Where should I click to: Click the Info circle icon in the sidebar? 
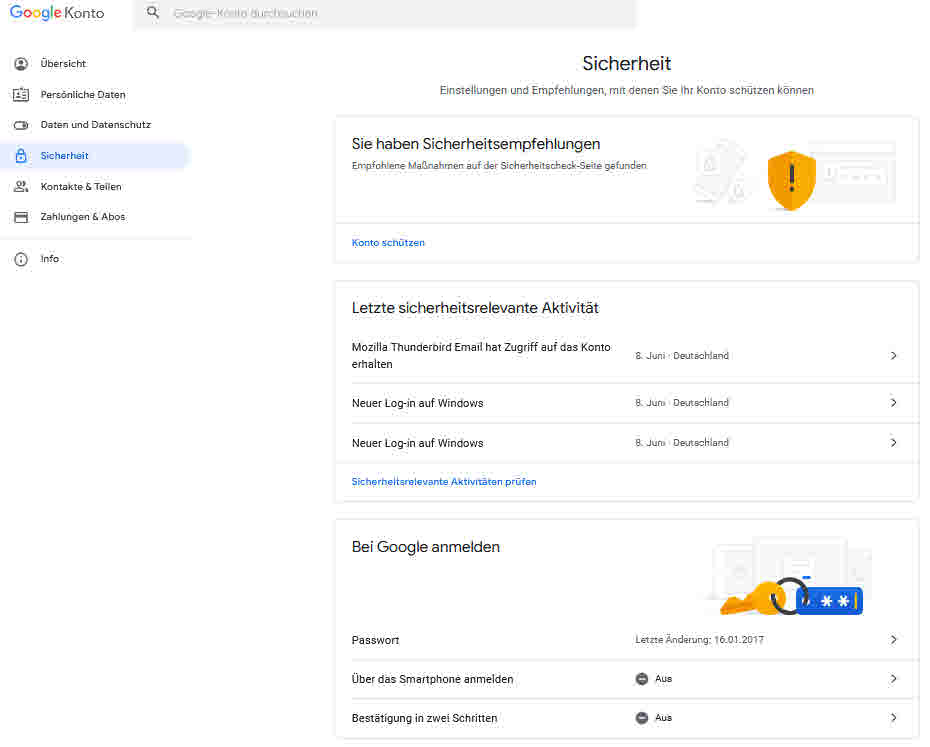(x=20, y=258)
